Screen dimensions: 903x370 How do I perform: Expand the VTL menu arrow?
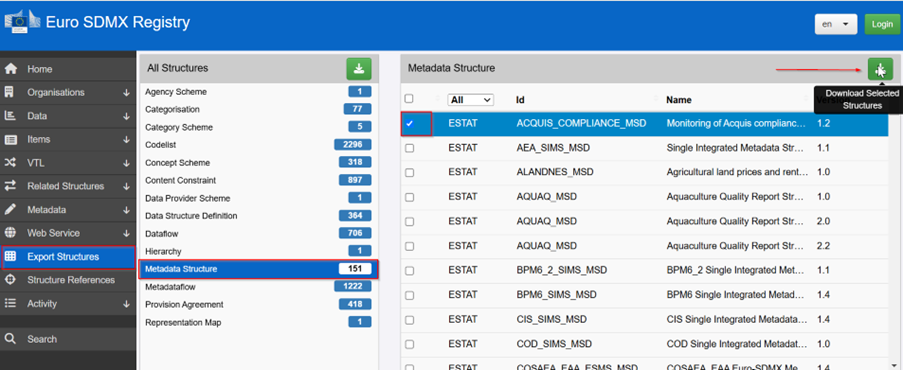coord(126,163)
